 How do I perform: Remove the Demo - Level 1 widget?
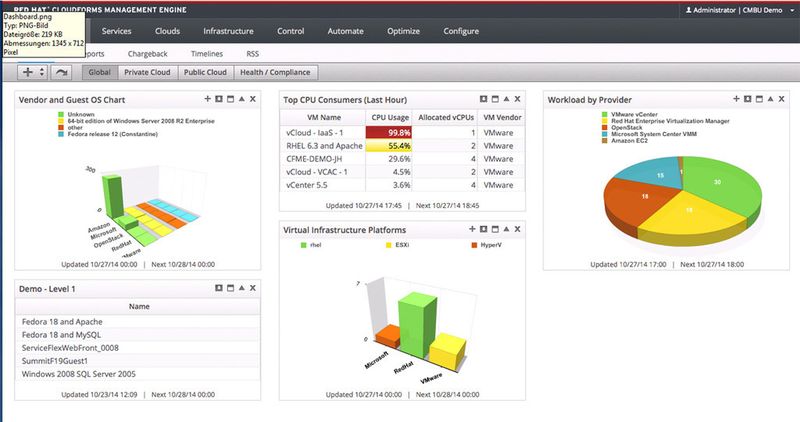tap(253, 288)
